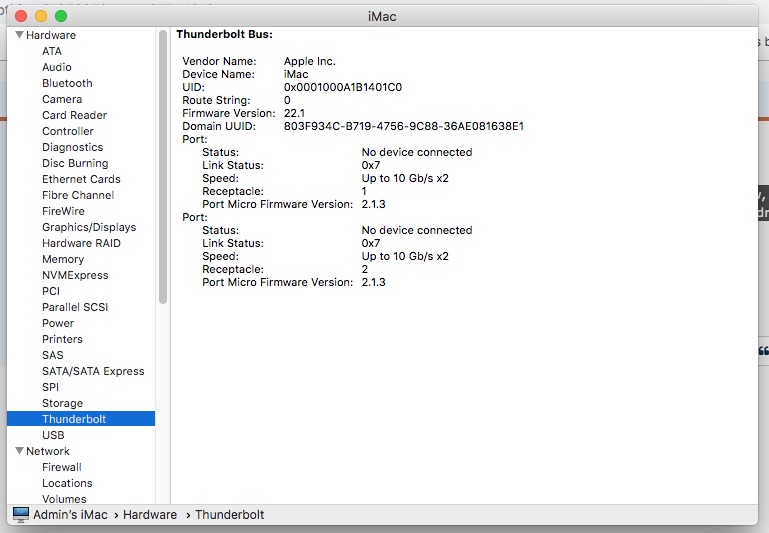Collapse the Hardware section triangle

pos(20,35)
